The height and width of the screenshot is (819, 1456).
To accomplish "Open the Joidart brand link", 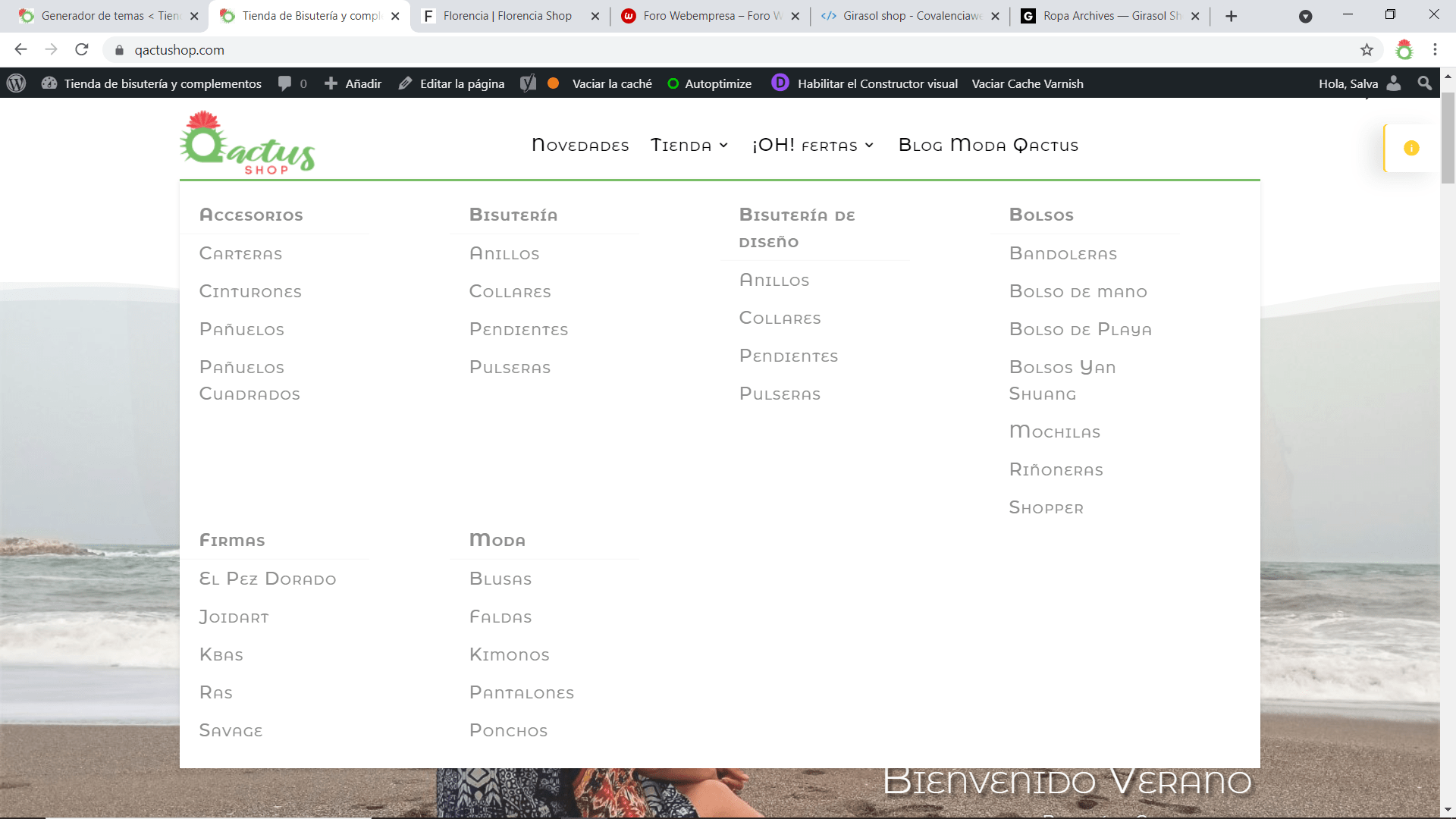I will 234,617.
